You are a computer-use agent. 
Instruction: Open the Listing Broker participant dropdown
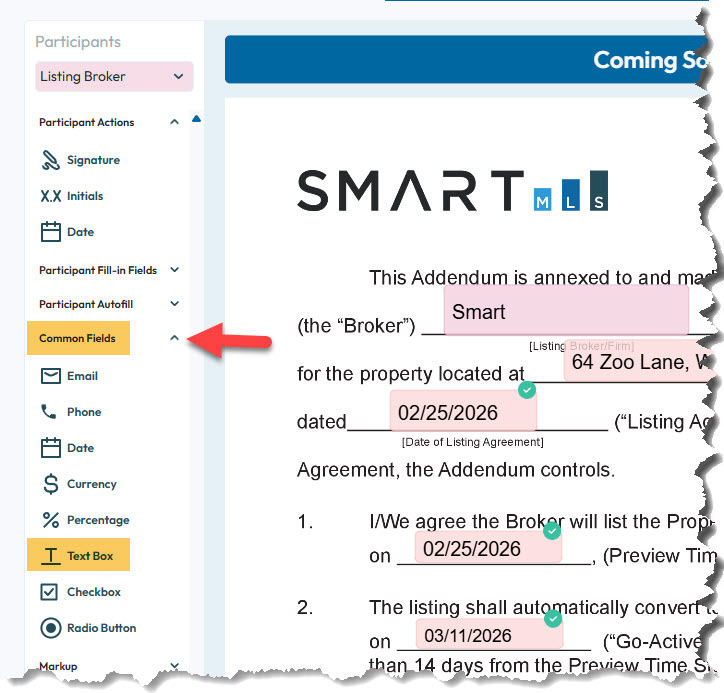click(114, 77)
